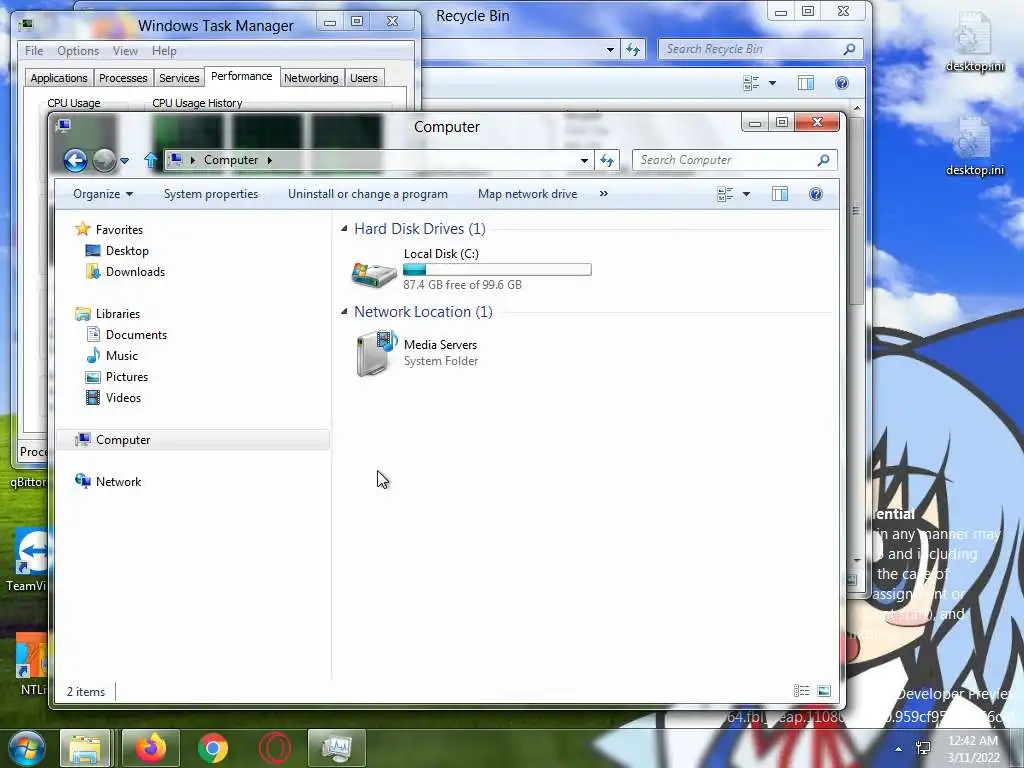The width and height of the screenshot is (1024, 768).
Task: Open the Organize menu
Action: [x=103, y=194]
